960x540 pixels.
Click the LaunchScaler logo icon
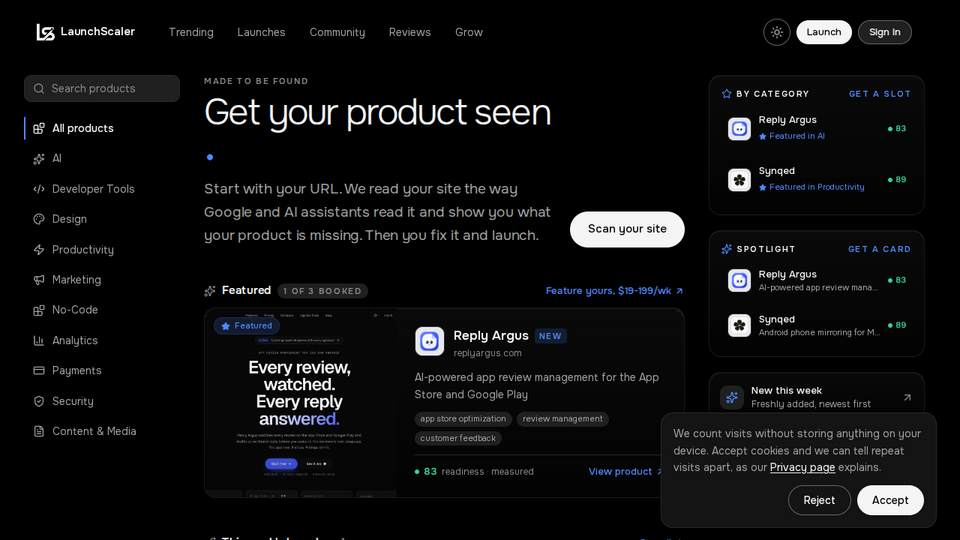point(45,32)
